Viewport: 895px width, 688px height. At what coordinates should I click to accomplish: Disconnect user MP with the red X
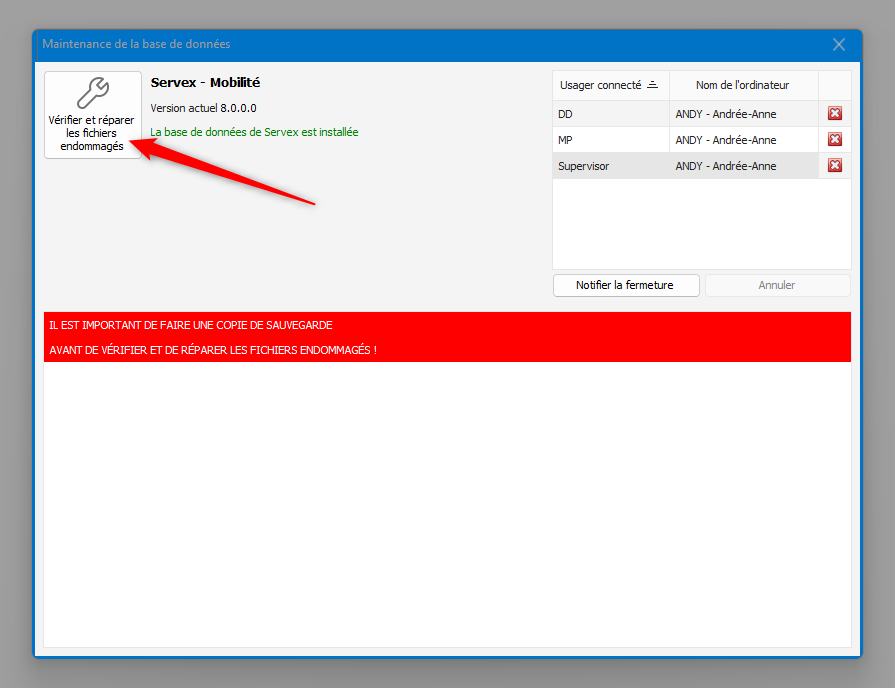coord(835,140)
